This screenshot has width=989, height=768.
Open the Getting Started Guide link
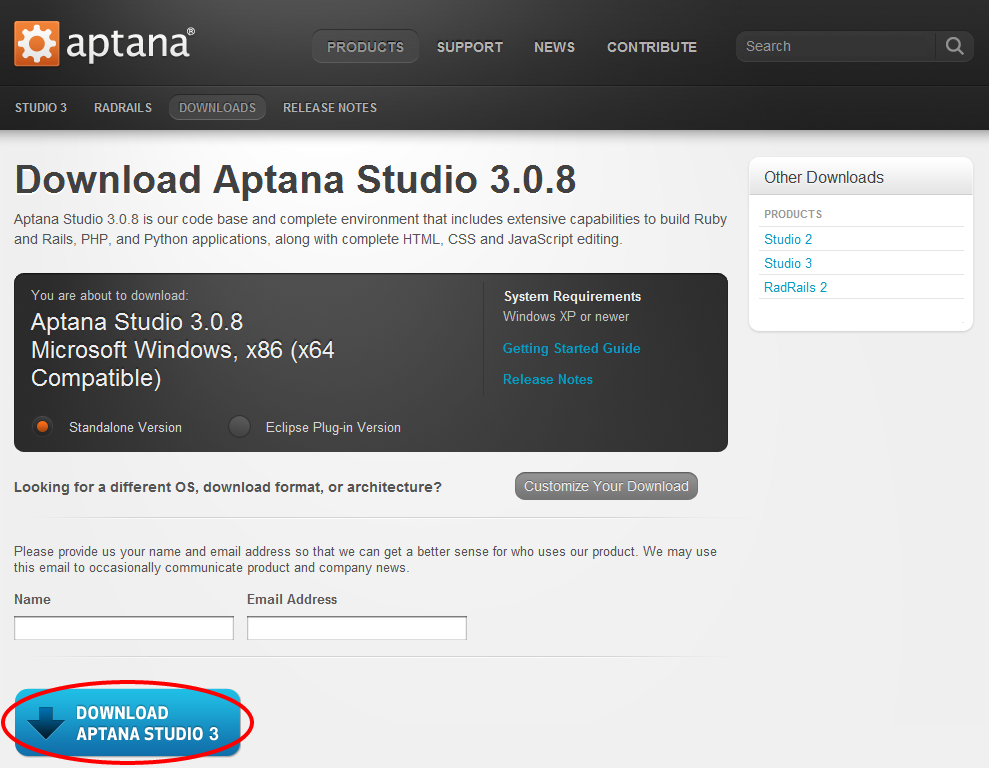tap(571, 348)
